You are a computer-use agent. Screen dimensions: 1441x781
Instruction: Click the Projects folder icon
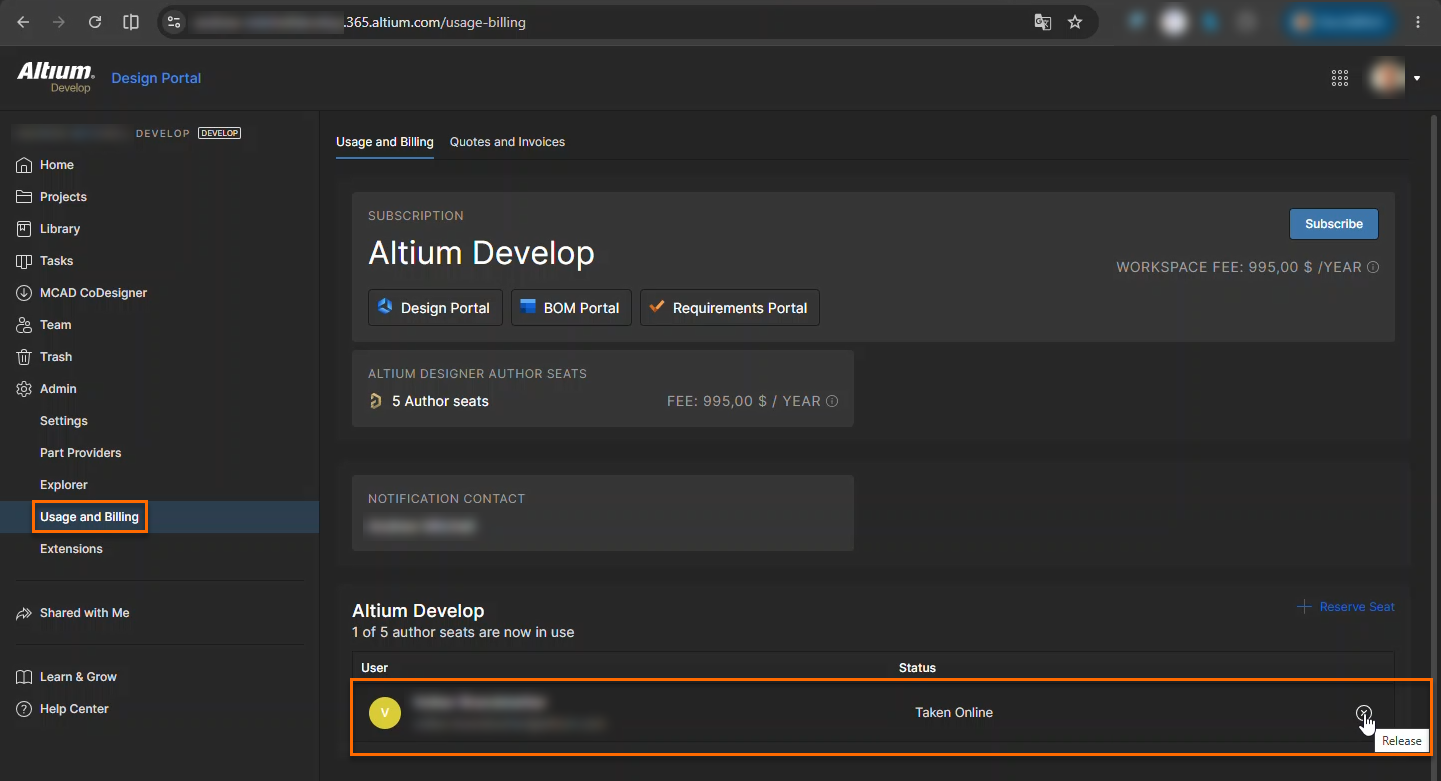click(x=24, y=197)
